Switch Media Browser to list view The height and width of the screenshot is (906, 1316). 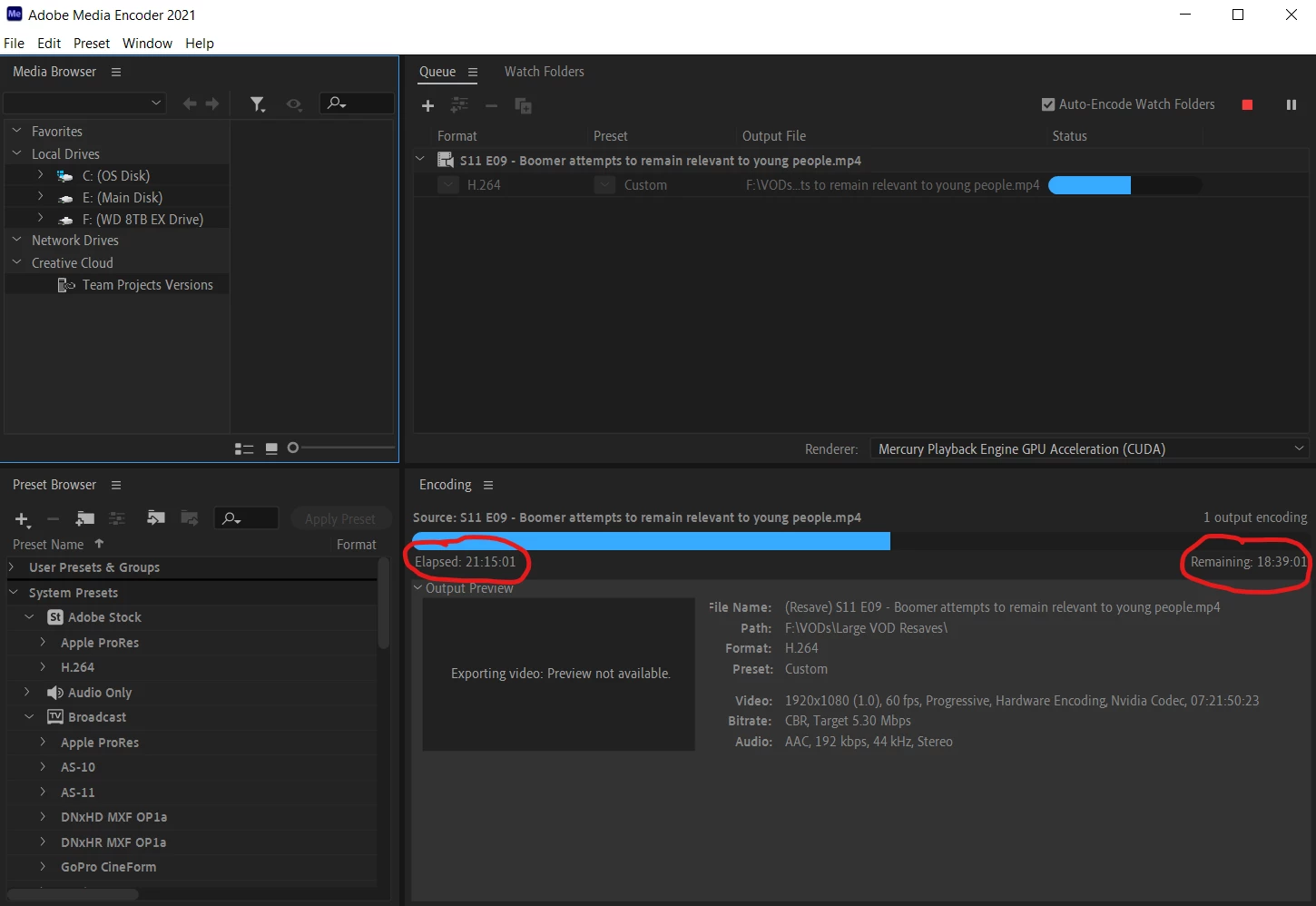(x=244, y=448)
